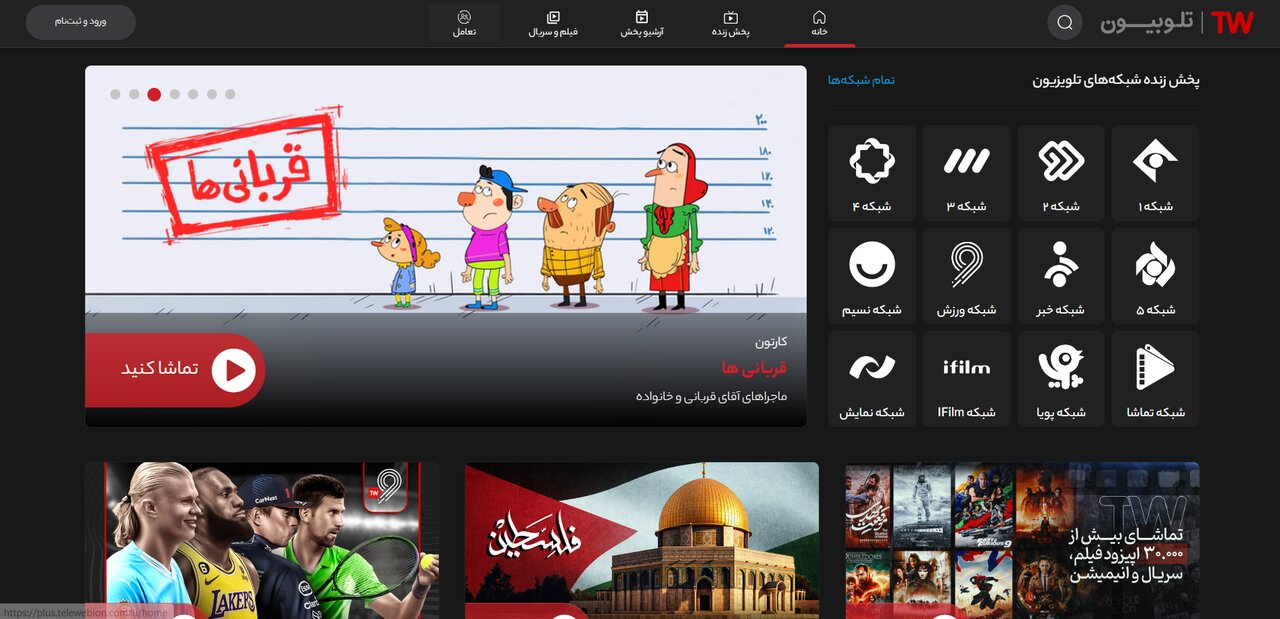
Task: Open the شبکه پویا kids channel
Action: pos(1061,379)
